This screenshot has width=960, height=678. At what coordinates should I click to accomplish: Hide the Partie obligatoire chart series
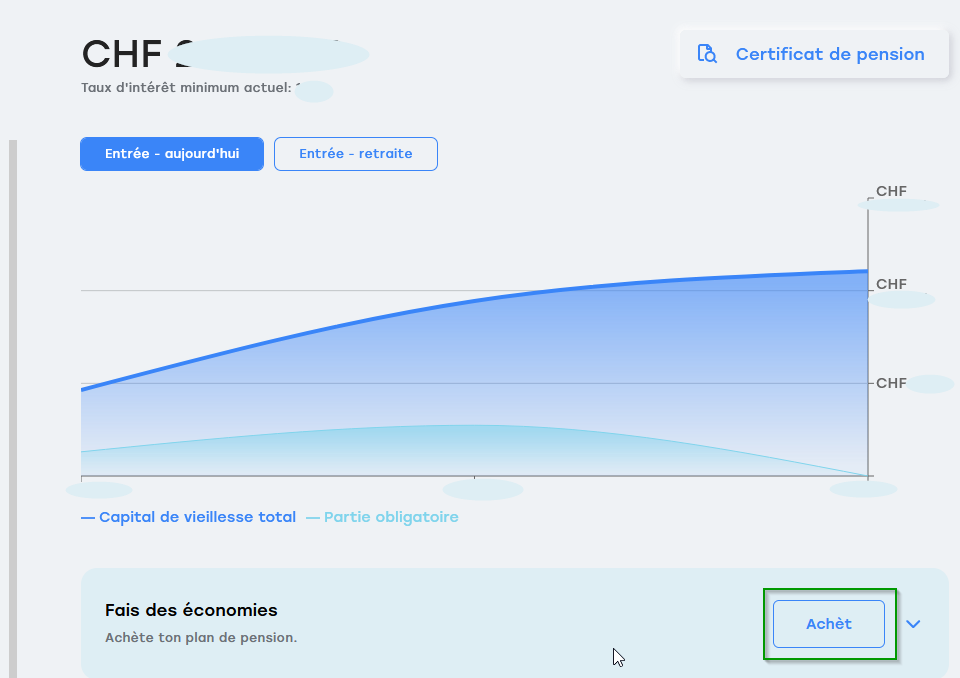tap(391, 517)
